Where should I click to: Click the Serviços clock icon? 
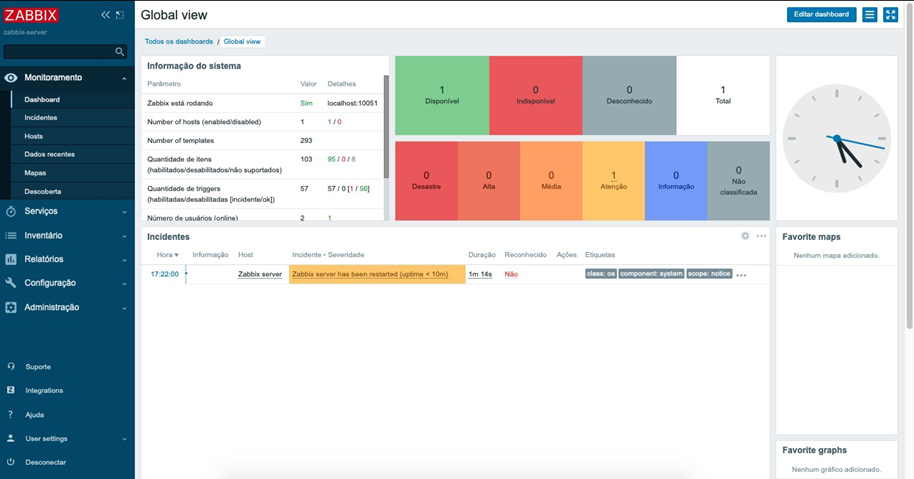point(10,212)
